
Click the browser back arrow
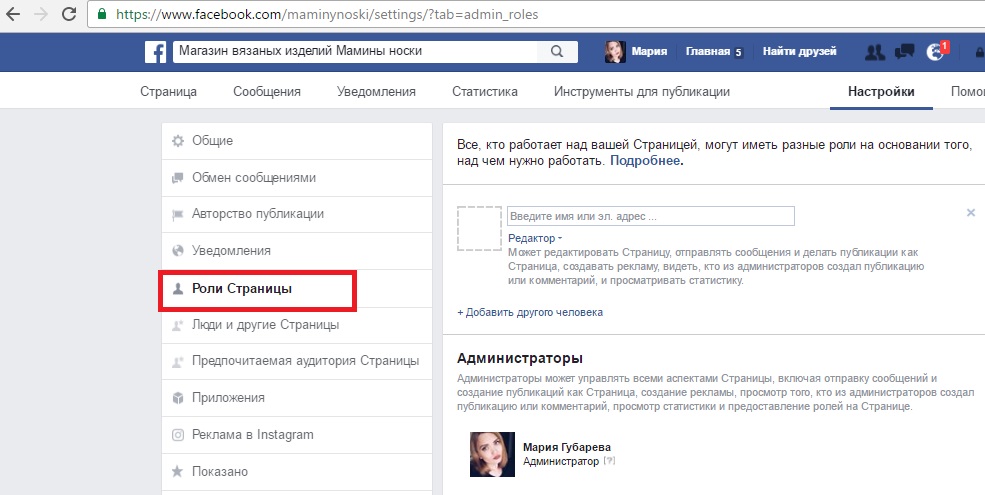coord(15,15)
